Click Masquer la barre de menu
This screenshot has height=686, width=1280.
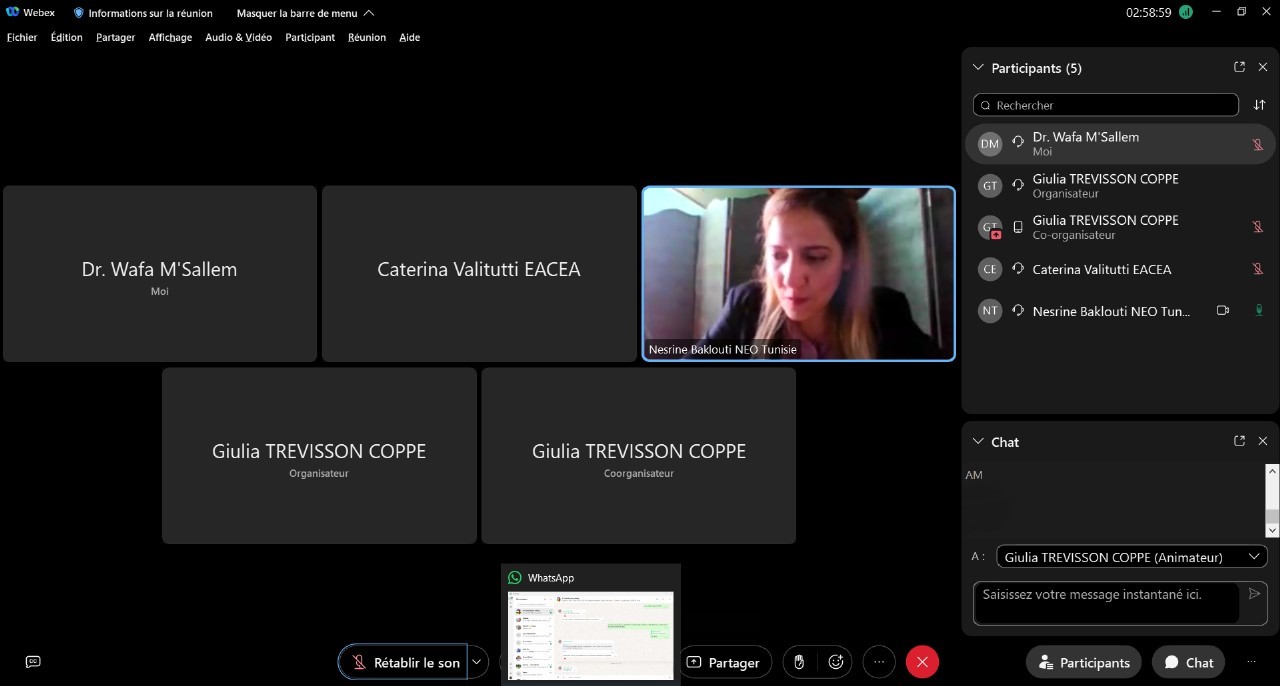(x=305, y=13)
